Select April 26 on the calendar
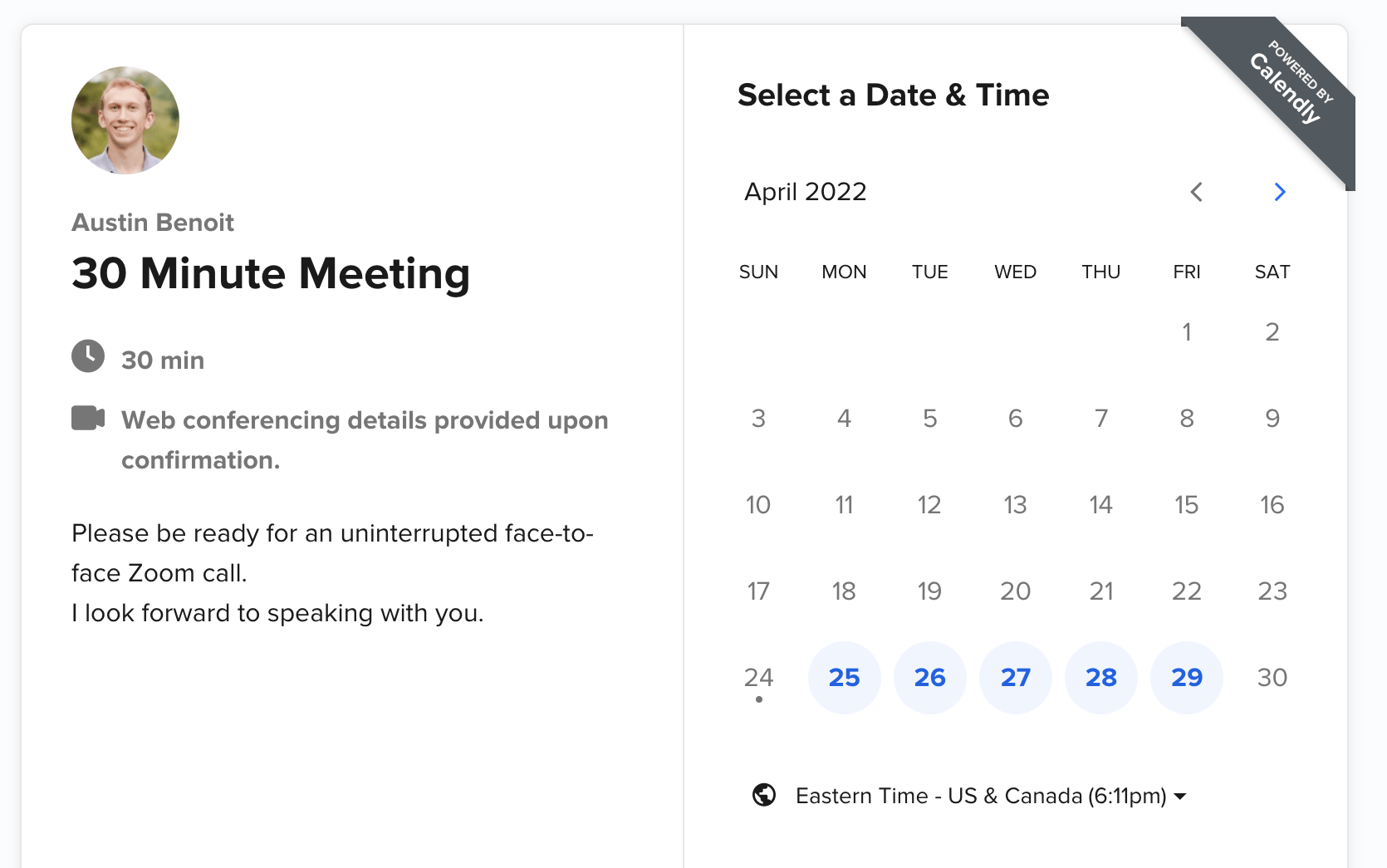Image resolution: width=1387 pixels, height=868 pixels. pyautogui.click(x=929, y=678)
